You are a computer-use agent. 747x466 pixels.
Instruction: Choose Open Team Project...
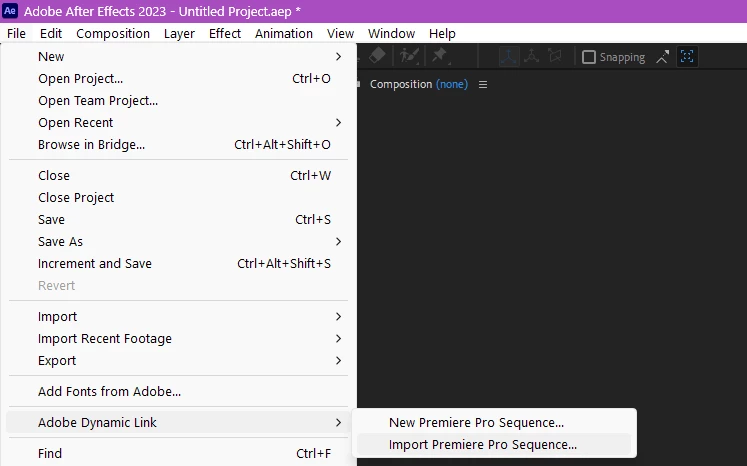[178, 101]
